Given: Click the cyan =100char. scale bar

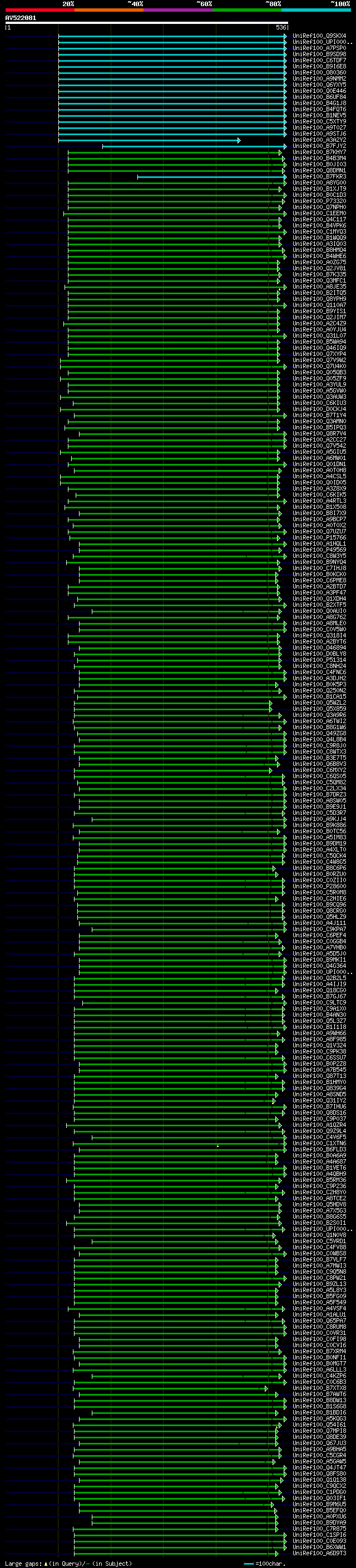Looking at the screenshot, I should coord(248,1564).
